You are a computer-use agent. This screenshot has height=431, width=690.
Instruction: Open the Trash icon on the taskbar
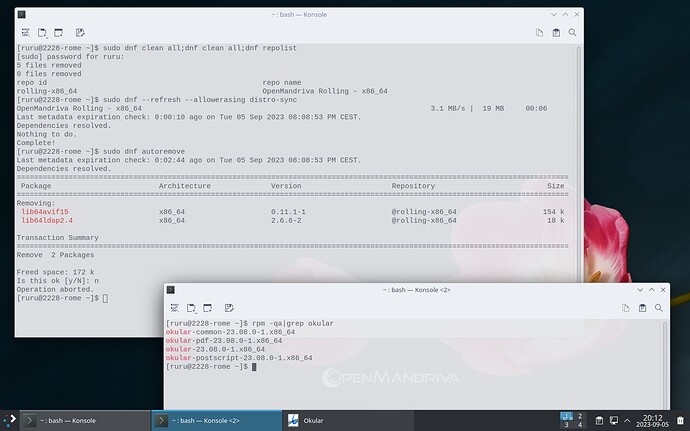click(680, 420)
